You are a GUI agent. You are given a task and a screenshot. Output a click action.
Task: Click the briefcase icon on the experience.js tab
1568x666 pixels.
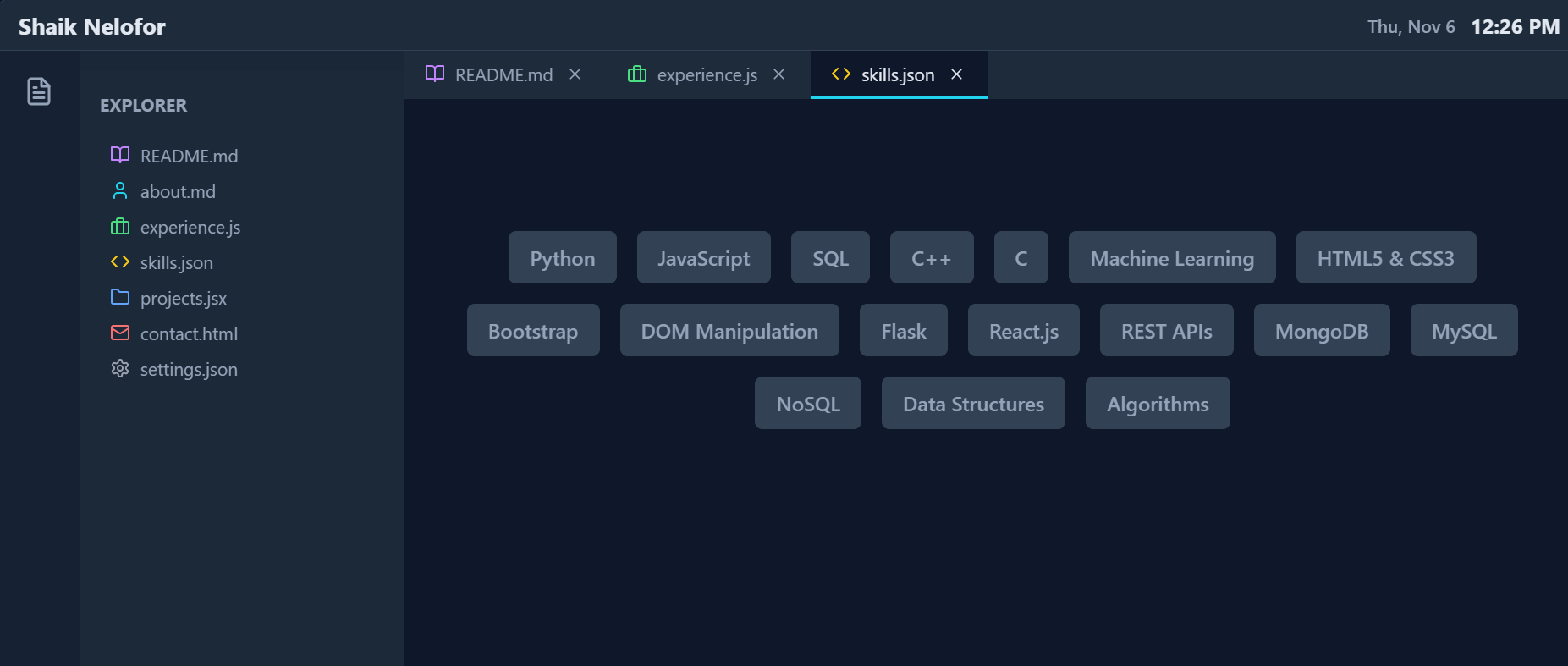point(637,74)
